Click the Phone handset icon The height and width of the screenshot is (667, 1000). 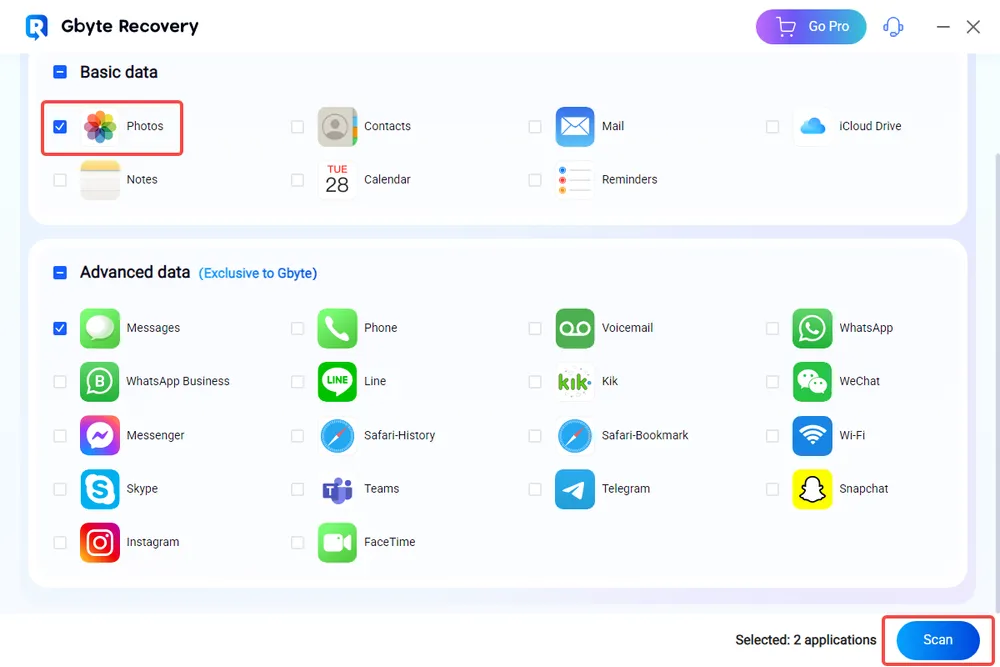(x=337, y=328)
